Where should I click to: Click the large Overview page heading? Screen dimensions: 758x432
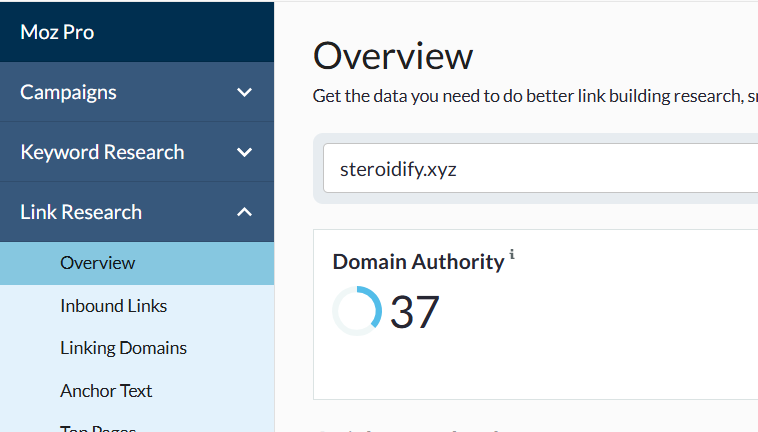393,57
